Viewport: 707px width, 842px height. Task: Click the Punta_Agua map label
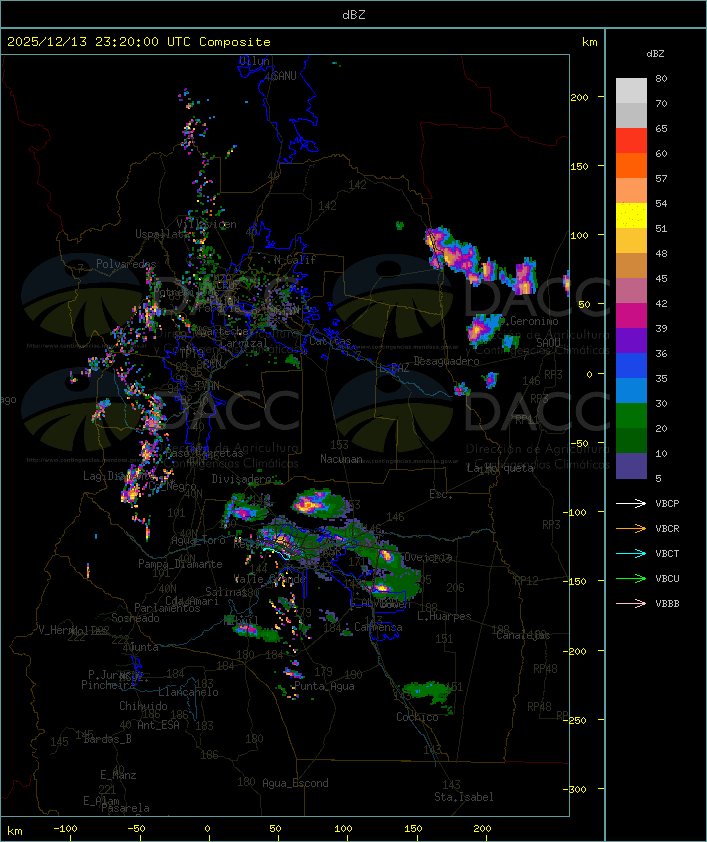pos(324,686)
